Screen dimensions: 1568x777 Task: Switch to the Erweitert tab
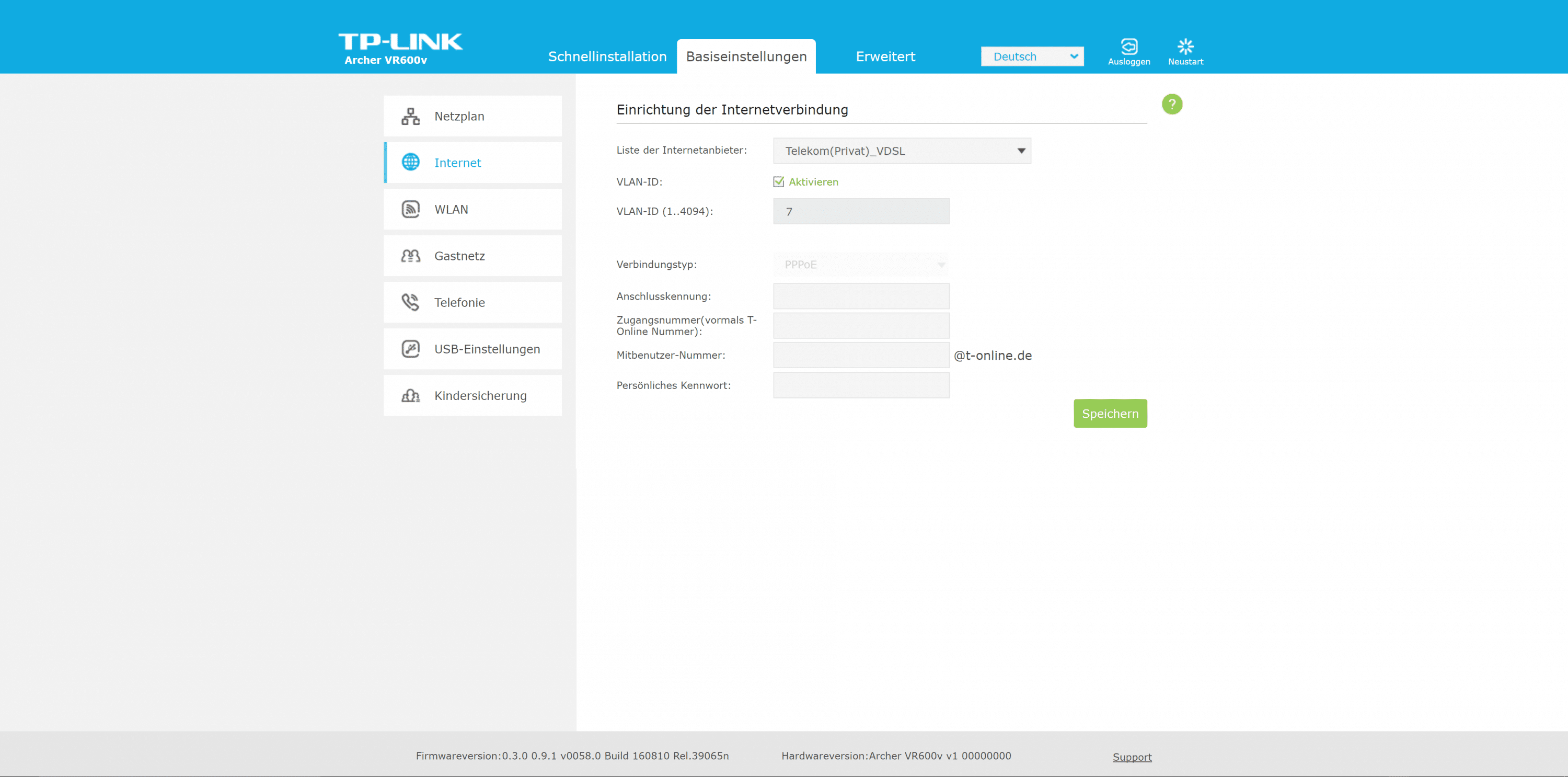885,56
